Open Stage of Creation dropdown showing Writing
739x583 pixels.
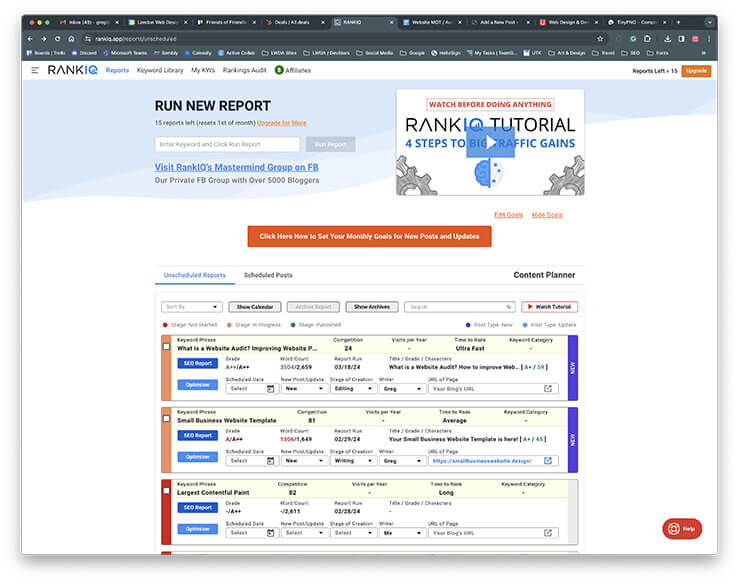[x=353, y=461]
